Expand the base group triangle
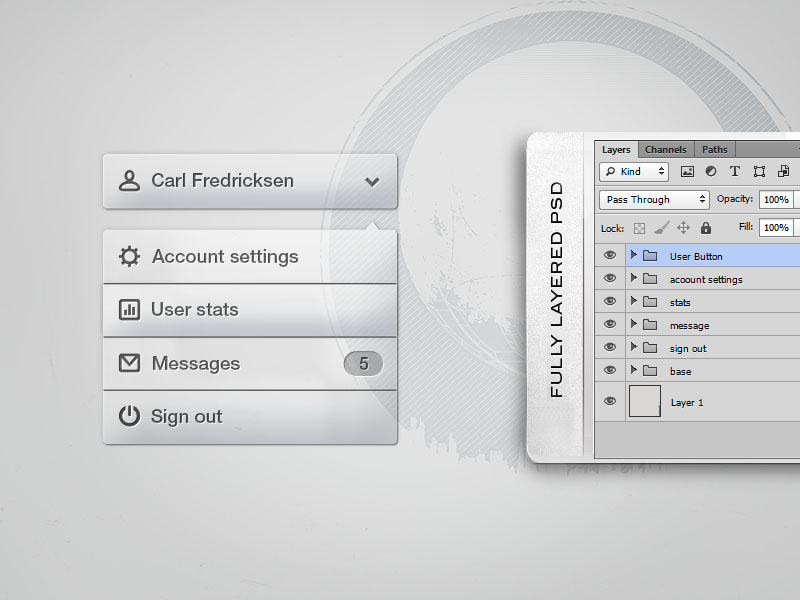Image resolution: width=800 pixels, height=600 pixels. point(634,369)
